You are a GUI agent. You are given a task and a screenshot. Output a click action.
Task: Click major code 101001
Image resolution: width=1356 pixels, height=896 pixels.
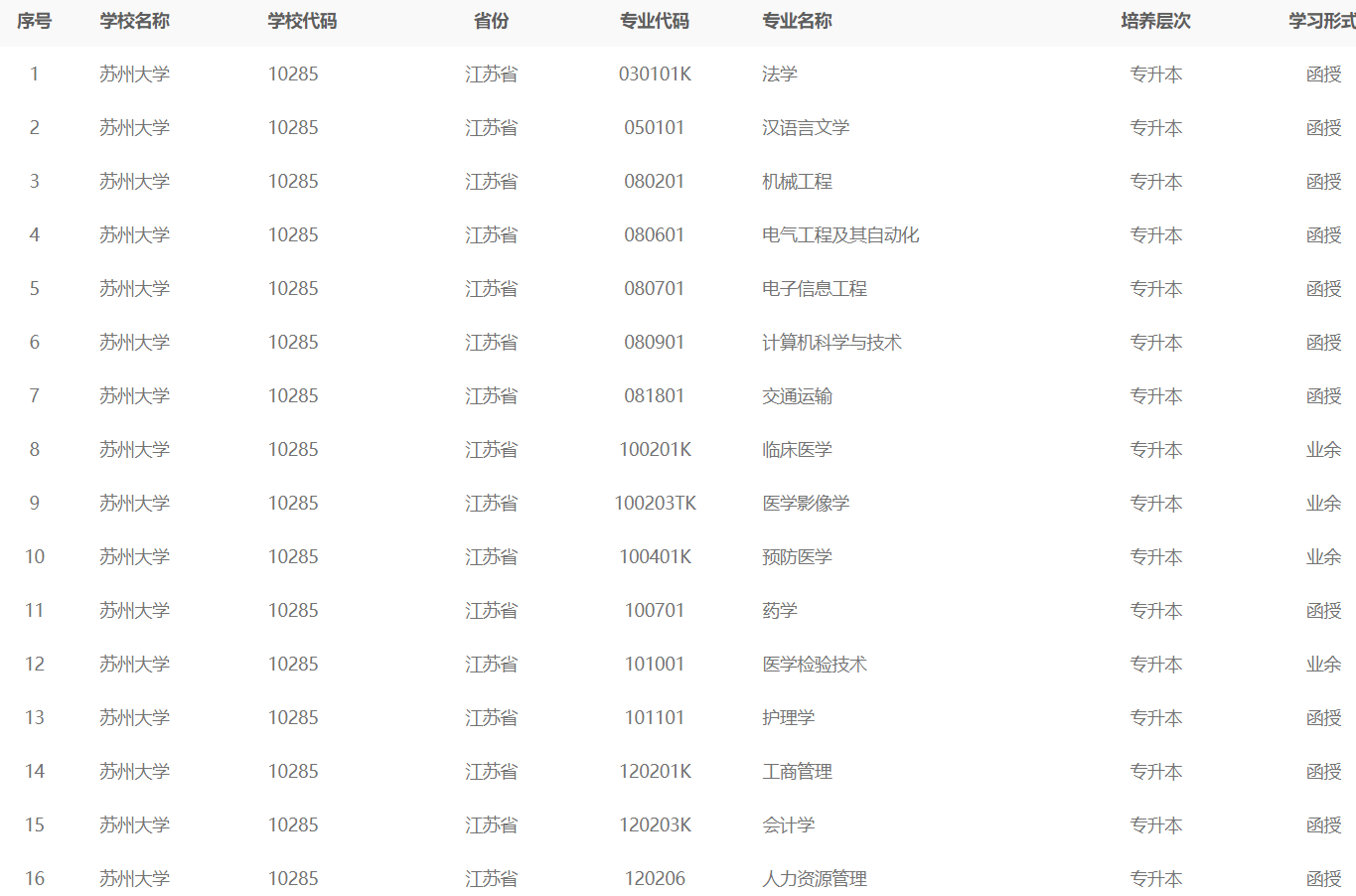pos(655,665)
